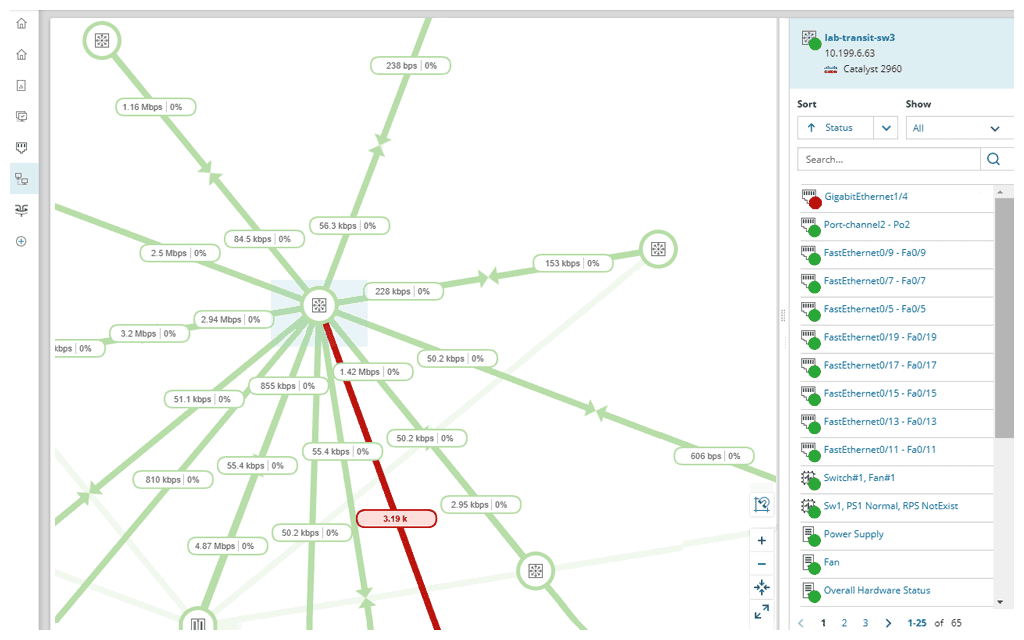Click the report icon in left sidebar
The width and height of the screenshot is (1024, 640).
(x=20, y=85)
